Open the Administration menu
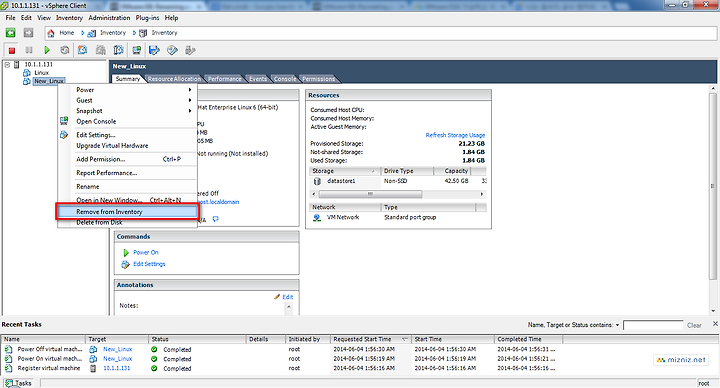This screenshot has height=388, width=720. pyautogui.click(x=109, y=18)
